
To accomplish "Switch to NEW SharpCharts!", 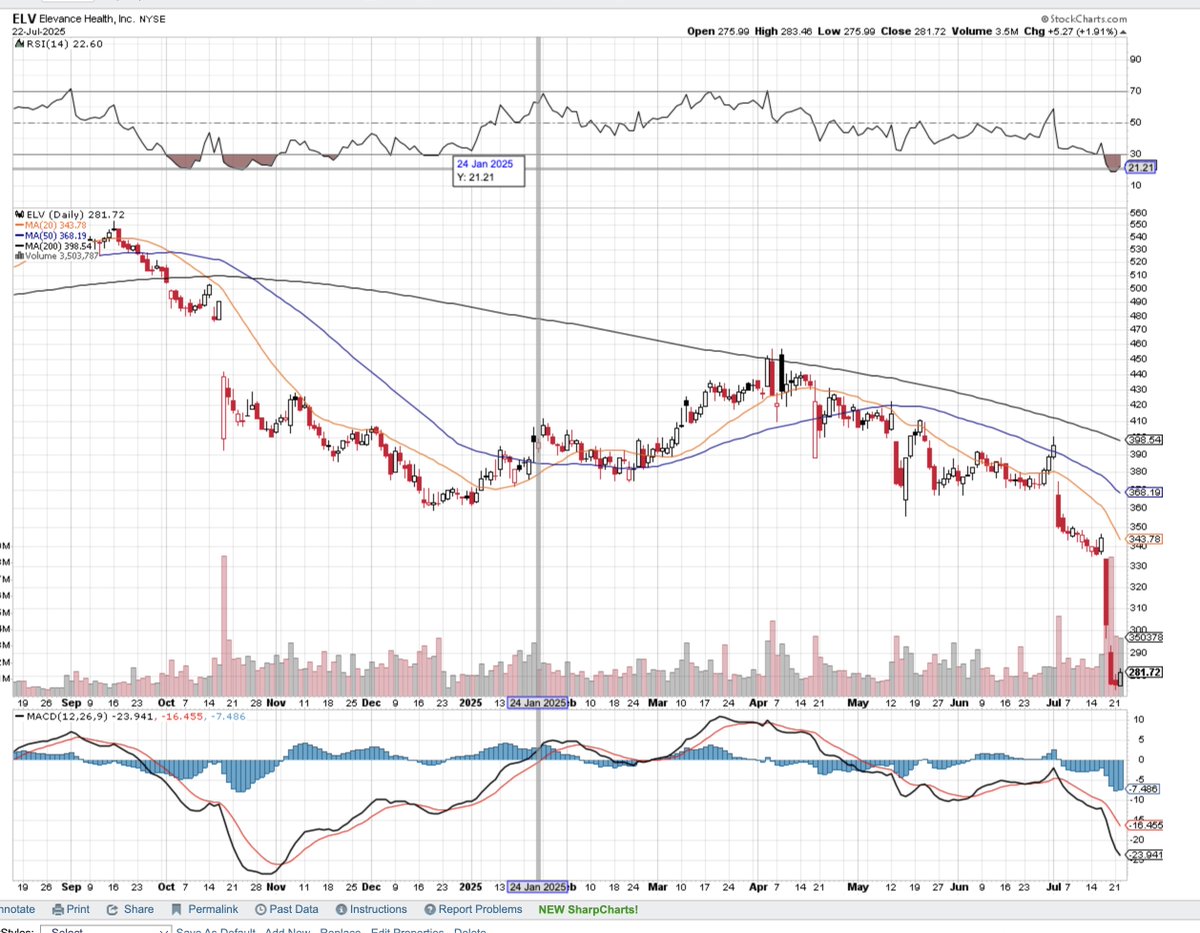I will [x=587, y=909].
